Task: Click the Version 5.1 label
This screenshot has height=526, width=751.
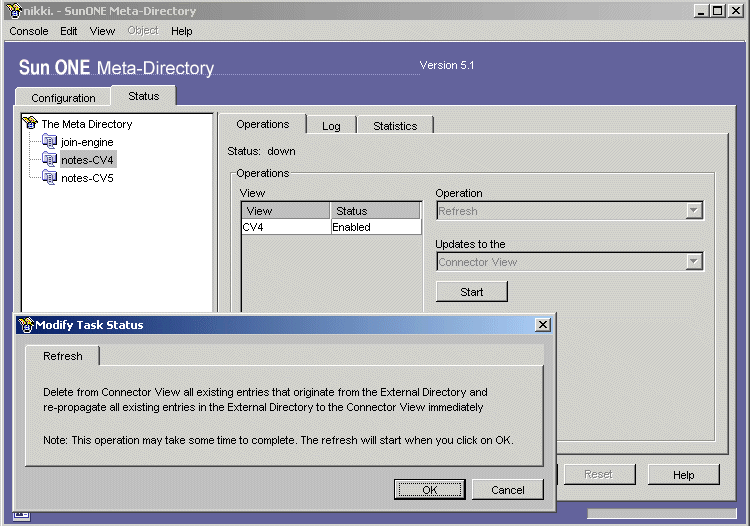Action: (447, 65)
